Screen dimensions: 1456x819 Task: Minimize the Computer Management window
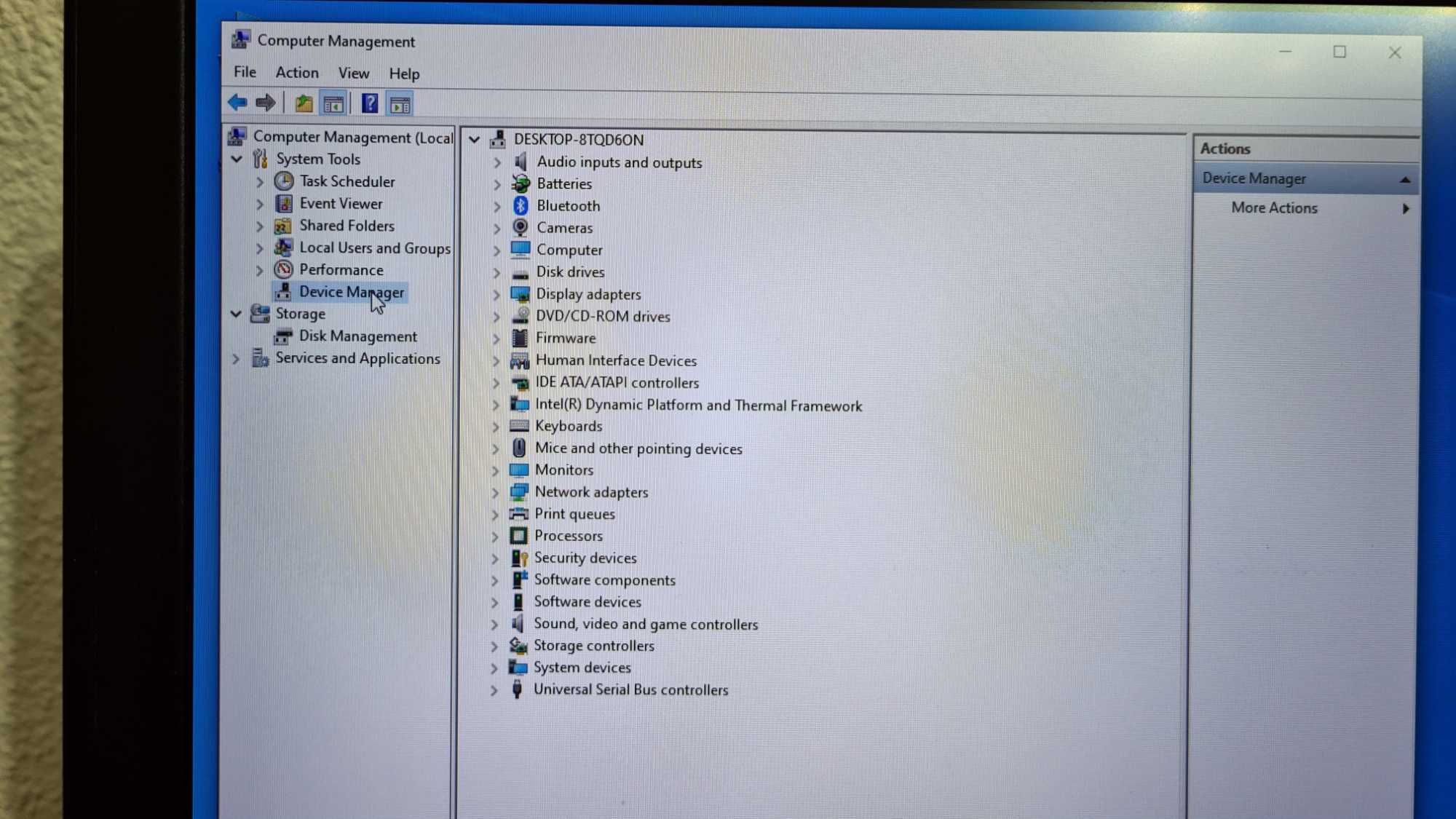(1285, 52)
